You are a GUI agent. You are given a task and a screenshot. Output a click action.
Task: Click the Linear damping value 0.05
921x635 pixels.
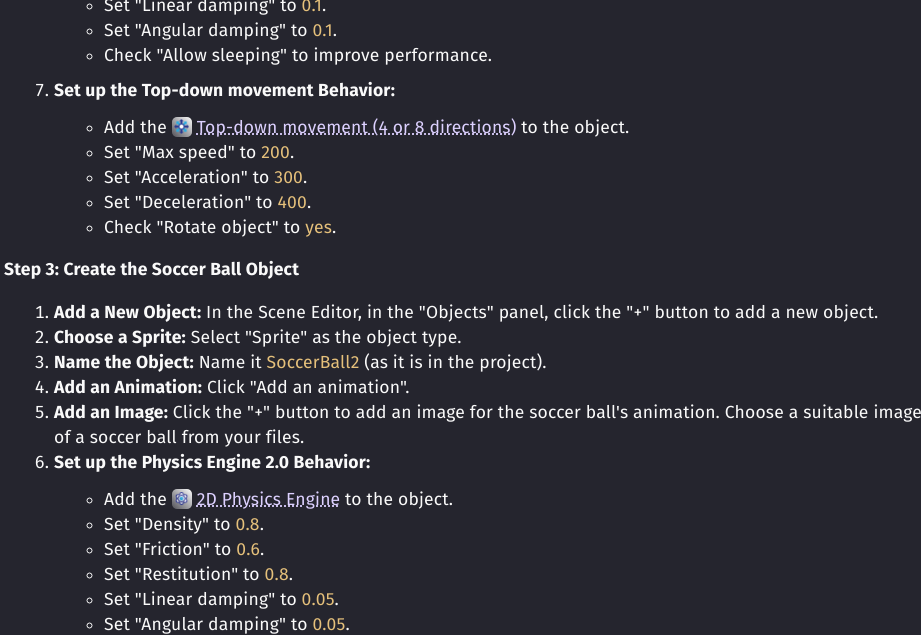[x=318, y=599]
